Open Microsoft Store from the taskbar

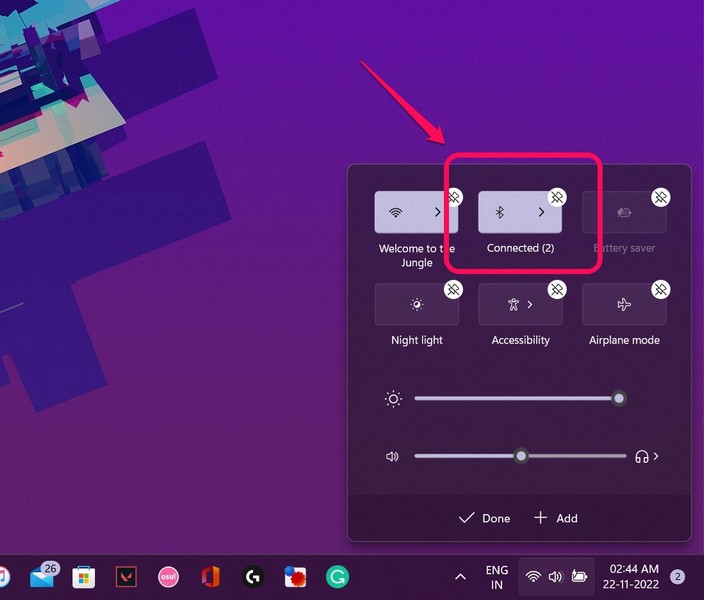point(84,577)
